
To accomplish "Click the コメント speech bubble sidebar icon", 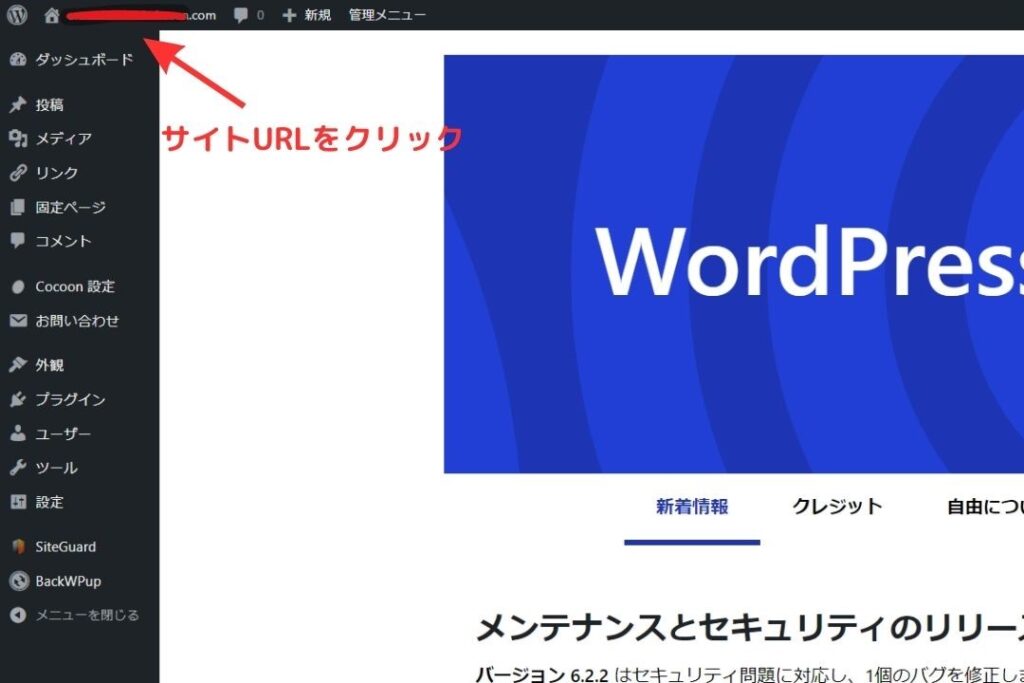I will (x=18, y=240).
